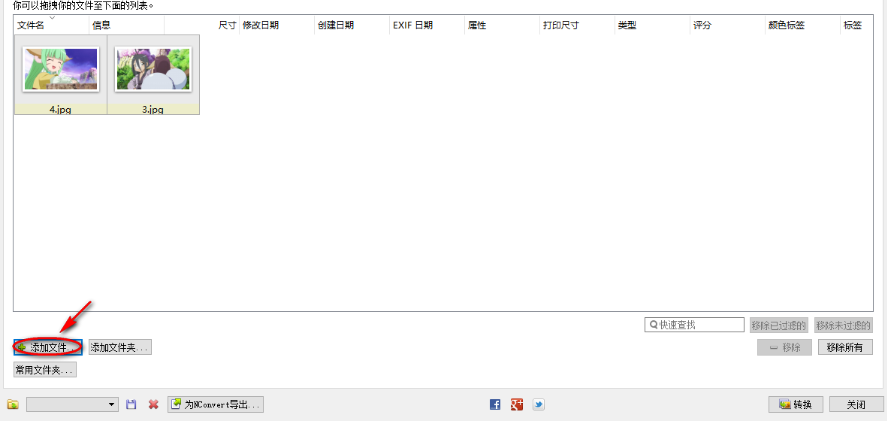The image size is (887, 421).
Task: Click 为NConvert导出 export button
Action: coord(216,405)
